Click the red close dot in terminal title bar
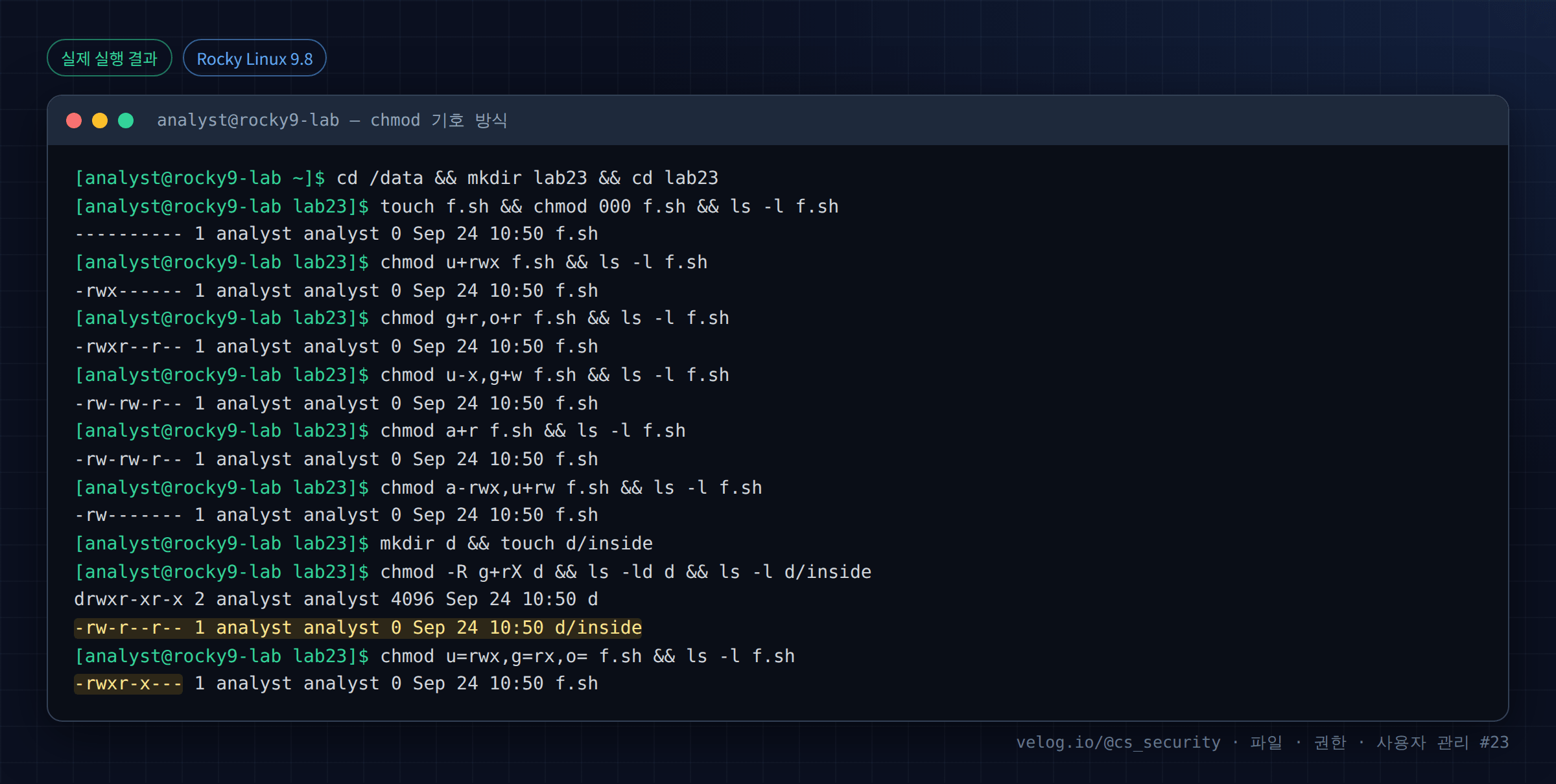 point(74,121)
